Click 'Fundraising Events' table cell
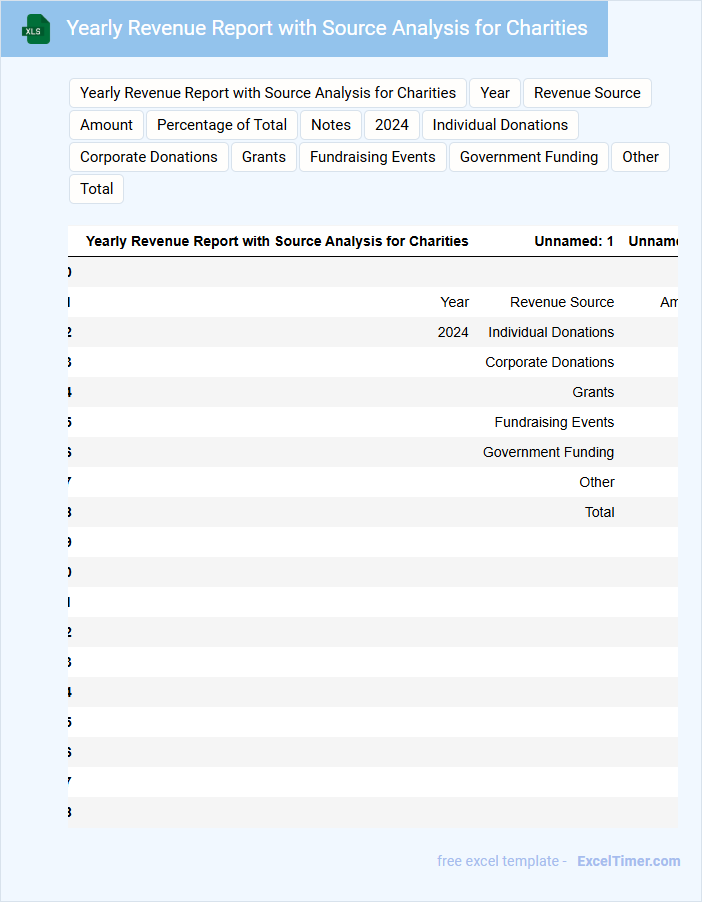702x902 pixels. coord(554,422)
